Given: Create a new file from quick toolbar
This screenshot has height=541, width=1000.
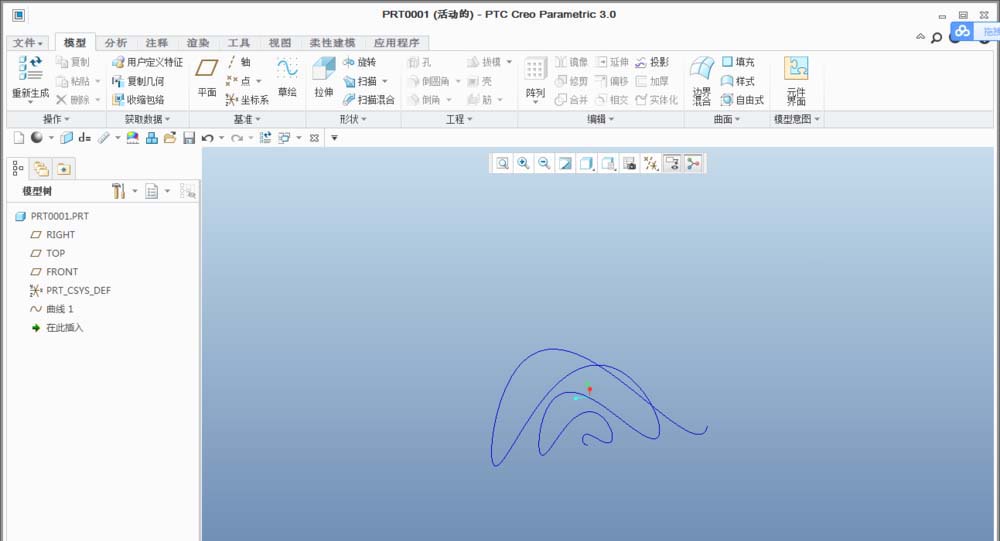Looking at the screenshot, I should pos(19,138).
